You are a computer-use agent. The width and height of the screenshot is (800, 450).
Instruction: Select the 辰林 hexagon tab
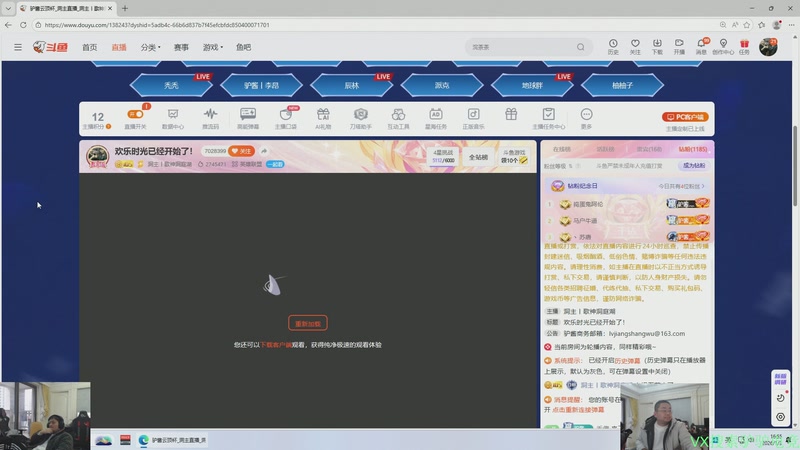pyautogui.click(x=352, y=85)
